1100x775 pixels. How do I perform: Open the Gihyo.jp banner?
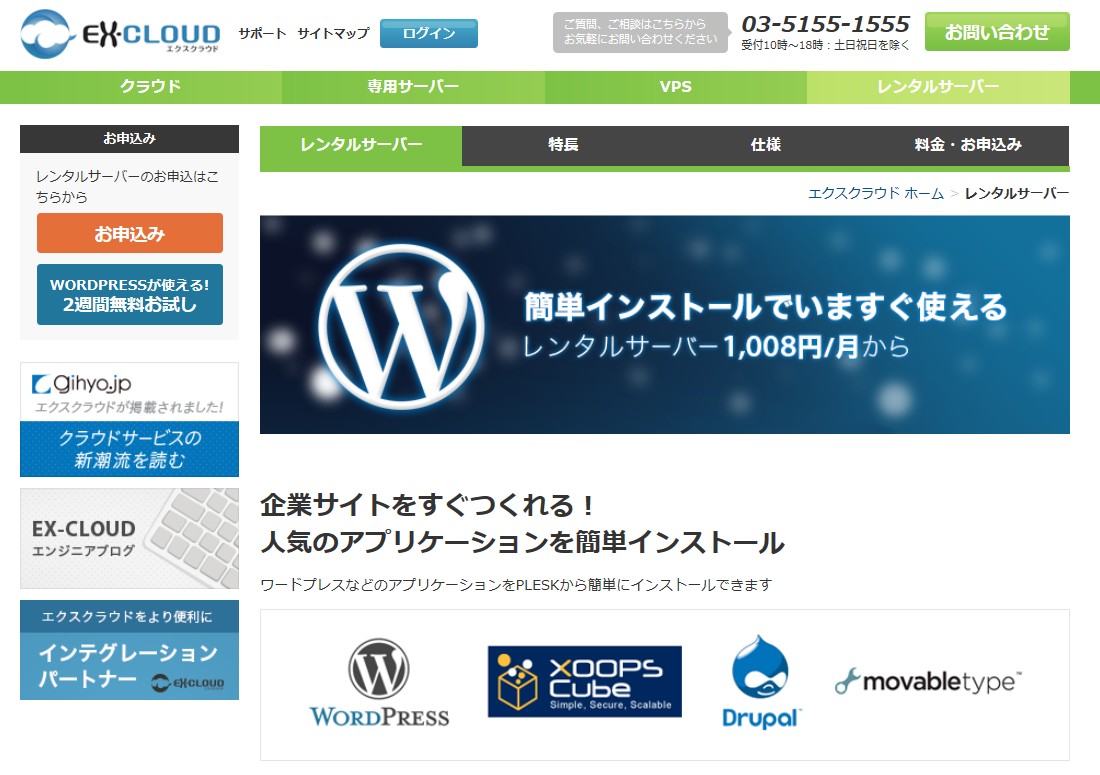pos(129,419)
